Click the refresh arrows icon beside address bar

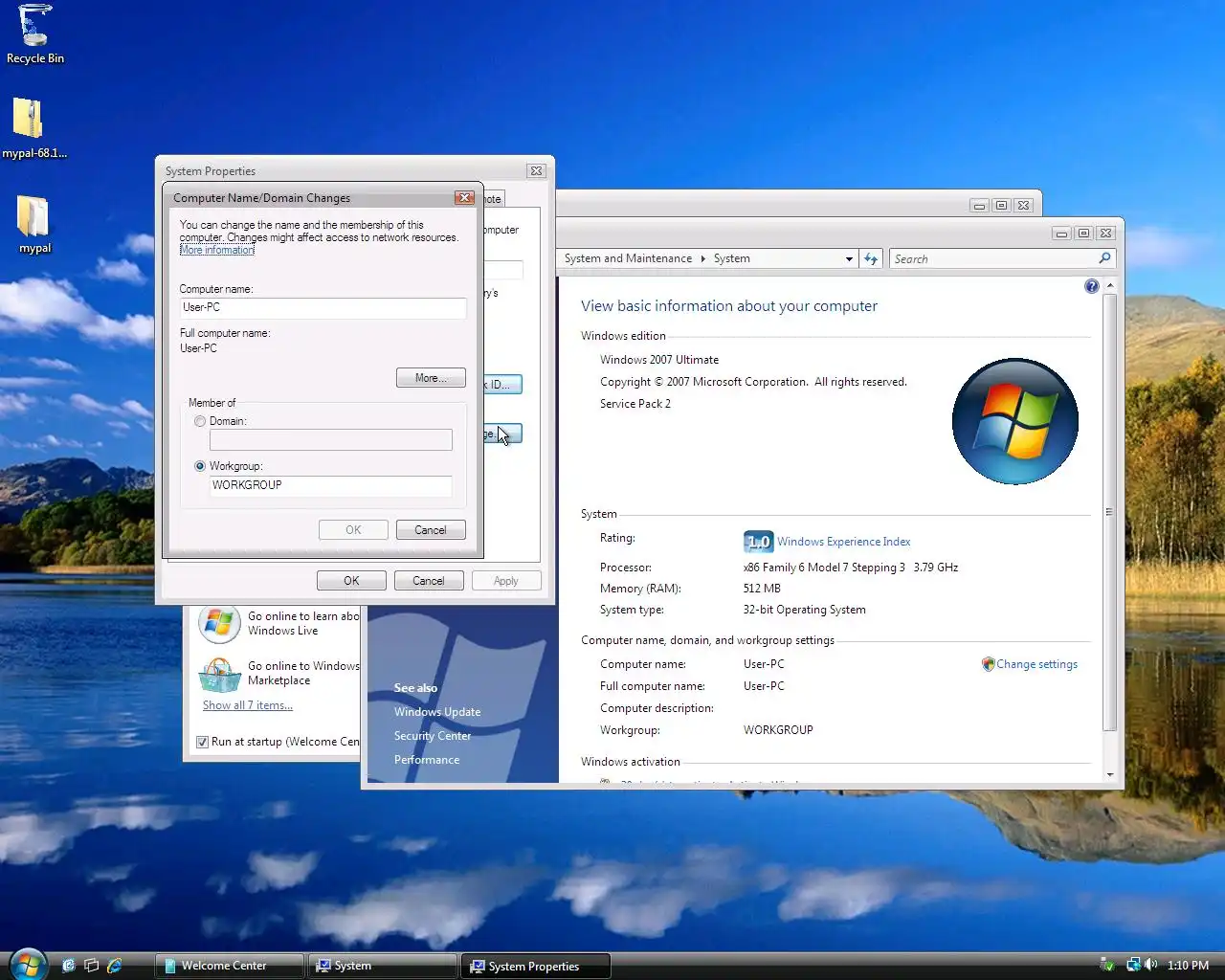pos(871,258)
